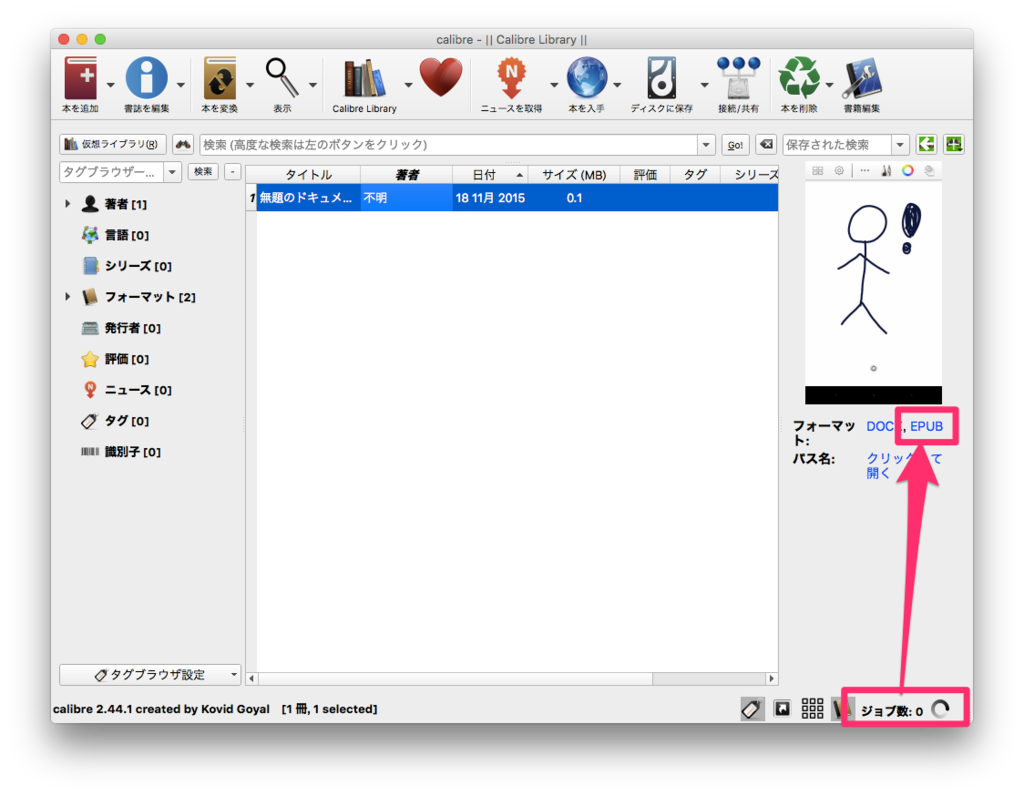Sort by the 著者 column header
Viewport: 1024px width, 796px height.
406,175
